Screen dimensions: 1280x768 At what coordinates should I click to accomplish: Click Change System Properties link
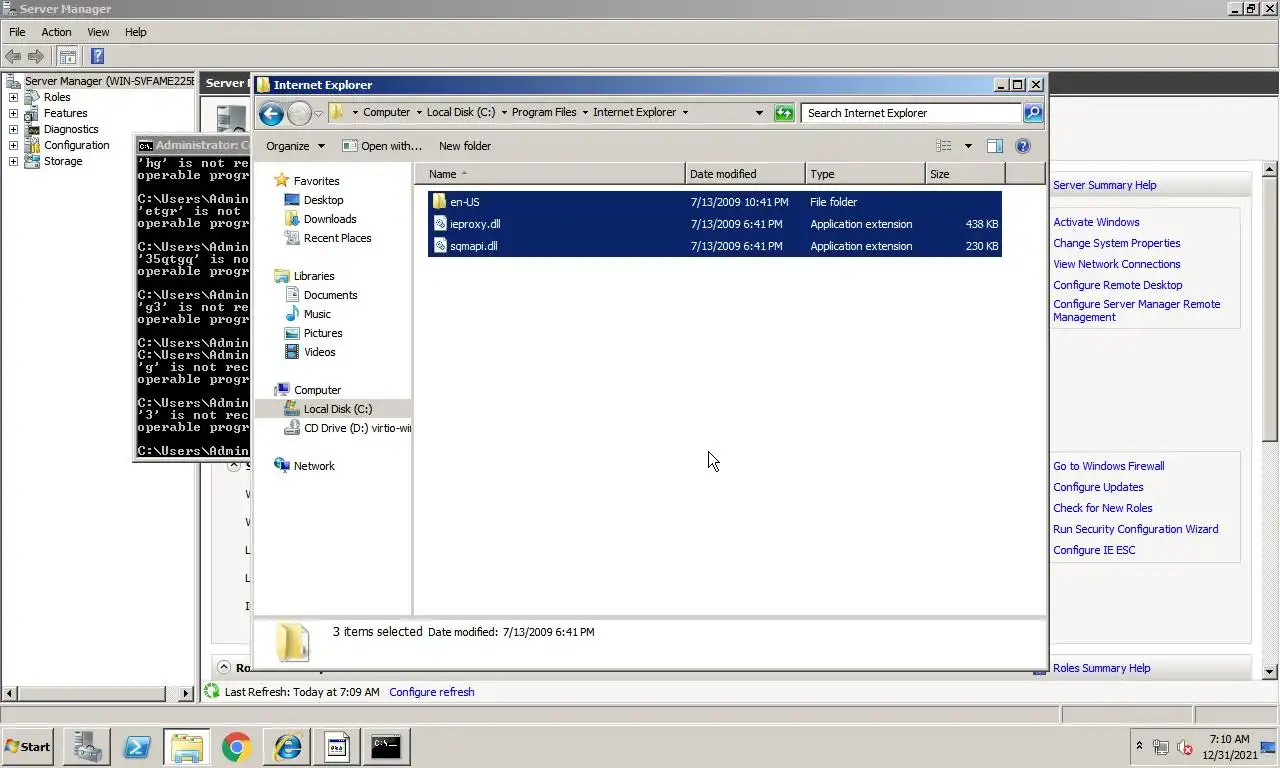coord(1116,243)
